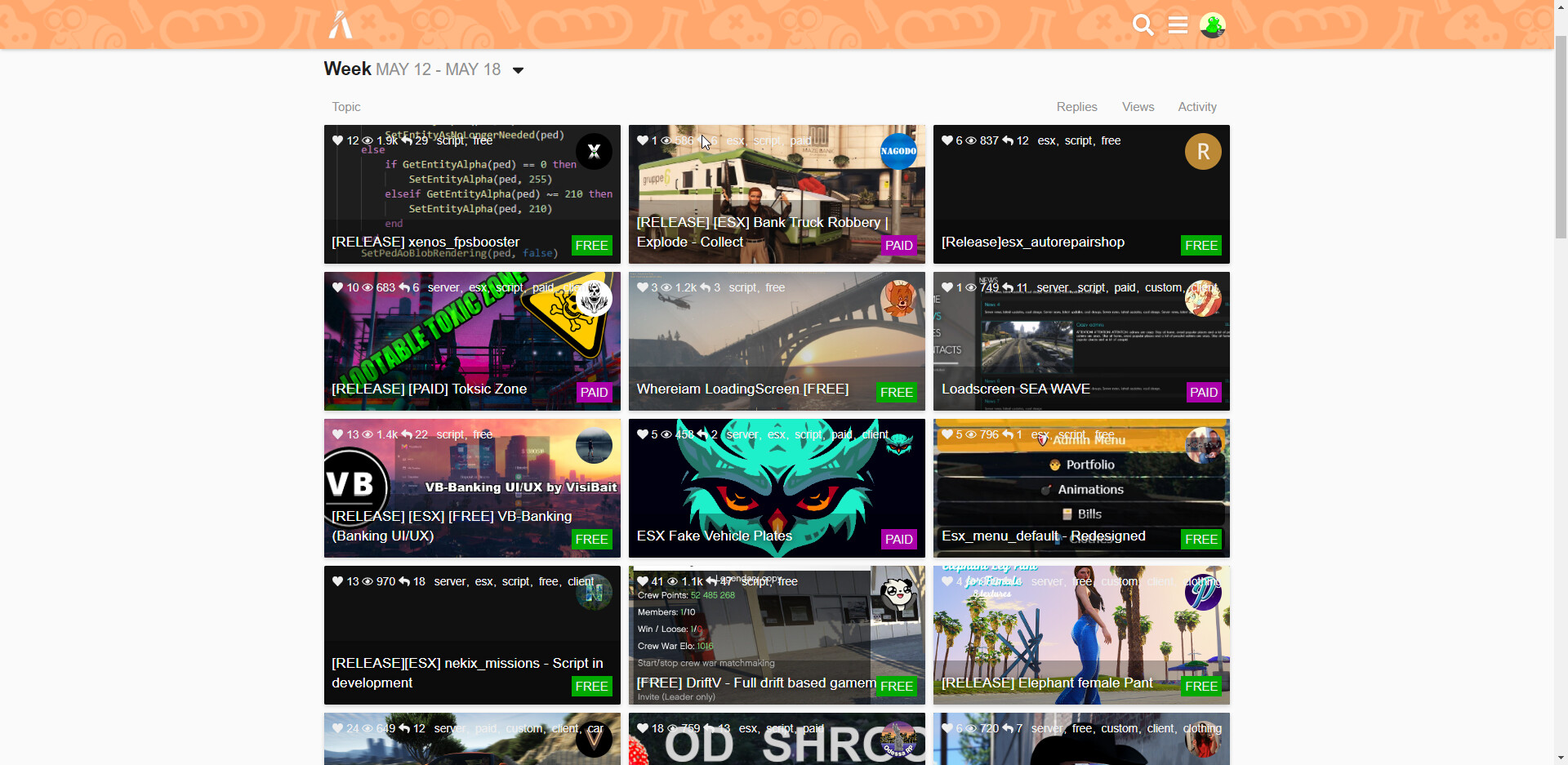Screen dimensions: 1568x765
Task: Click the 'client' tag on nekix_missions card
Action: [581, 581]
